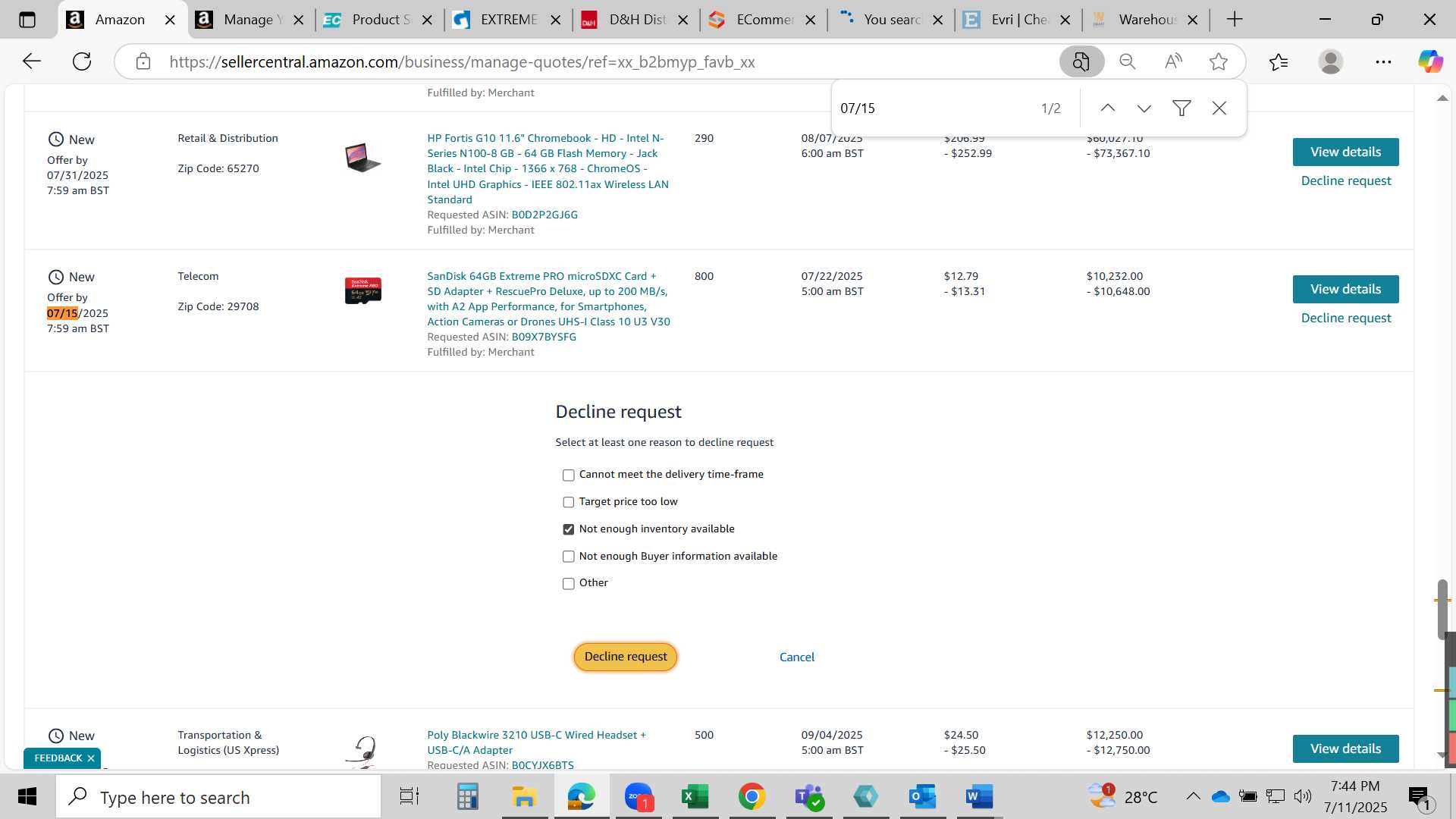
Task: Go back to the previous page
Action: tap(31, 61)
